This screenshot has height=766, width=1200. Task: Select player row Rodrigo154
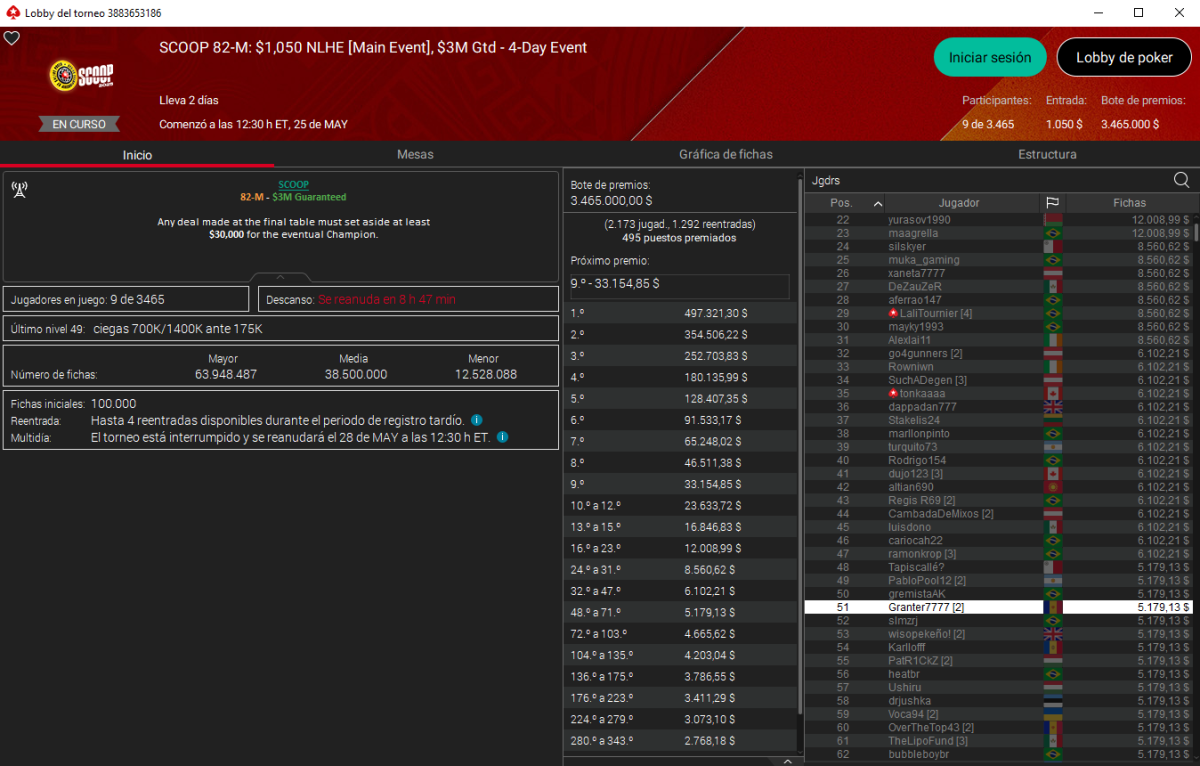tap(999, 460)
